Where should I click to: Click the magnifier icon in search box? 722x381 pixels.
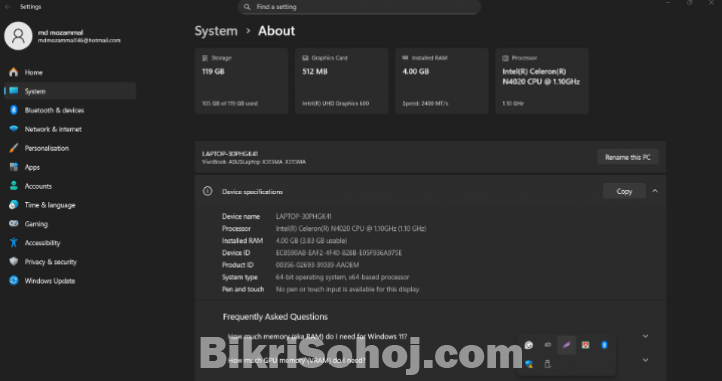(247, 6)
